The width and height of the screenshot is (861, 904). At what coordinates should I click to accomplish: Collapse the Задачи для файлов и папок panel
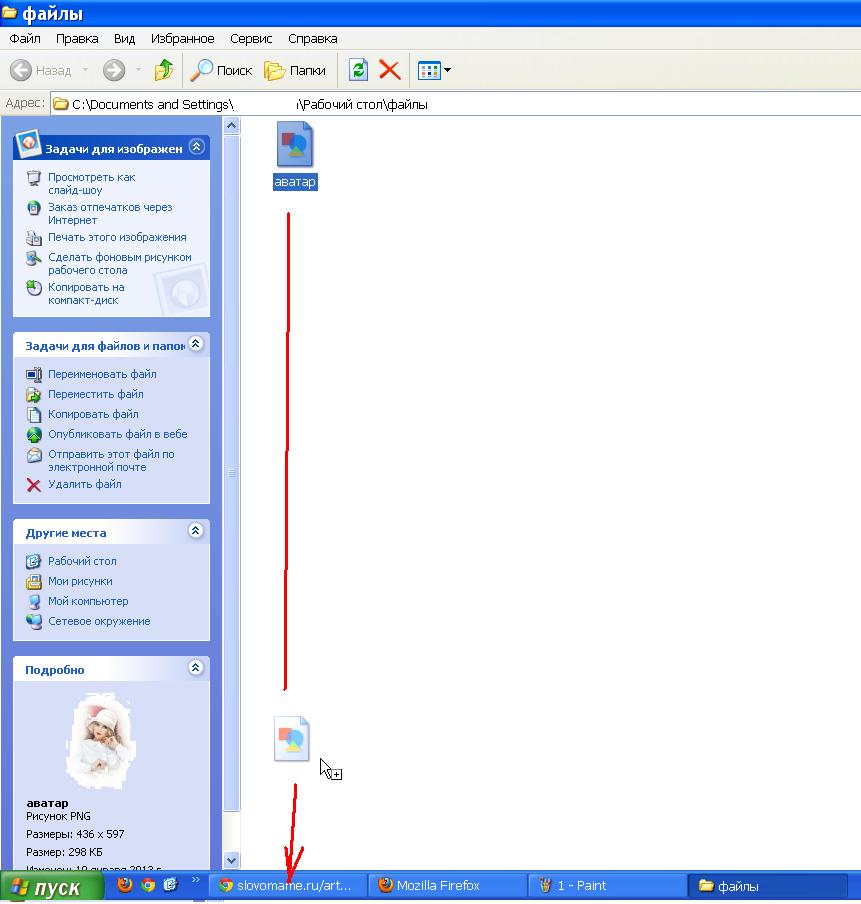[195, 344]
